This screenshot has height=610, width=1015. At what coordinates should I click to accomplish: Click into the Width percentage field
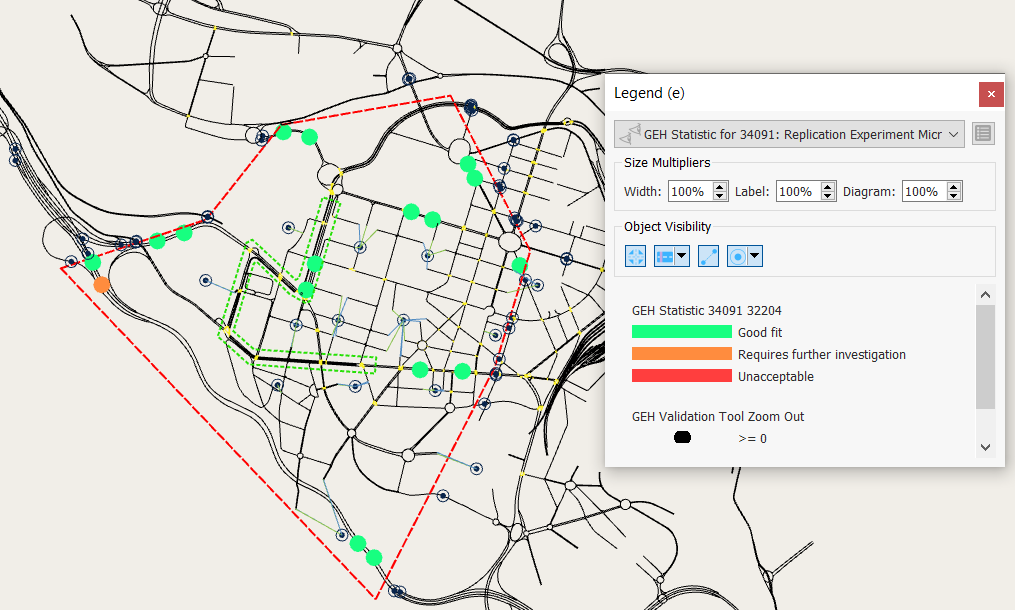pos(687,192)
